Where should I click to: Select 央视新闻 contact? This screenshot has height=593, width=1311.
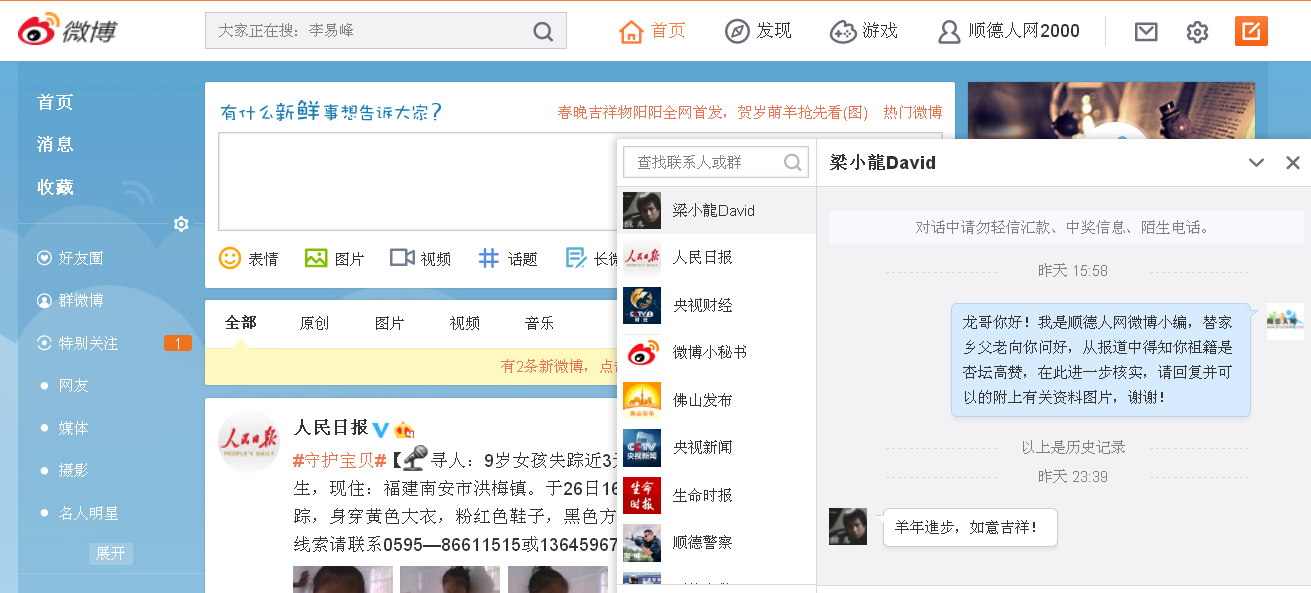pyautogui.click(x=717, y=447)
